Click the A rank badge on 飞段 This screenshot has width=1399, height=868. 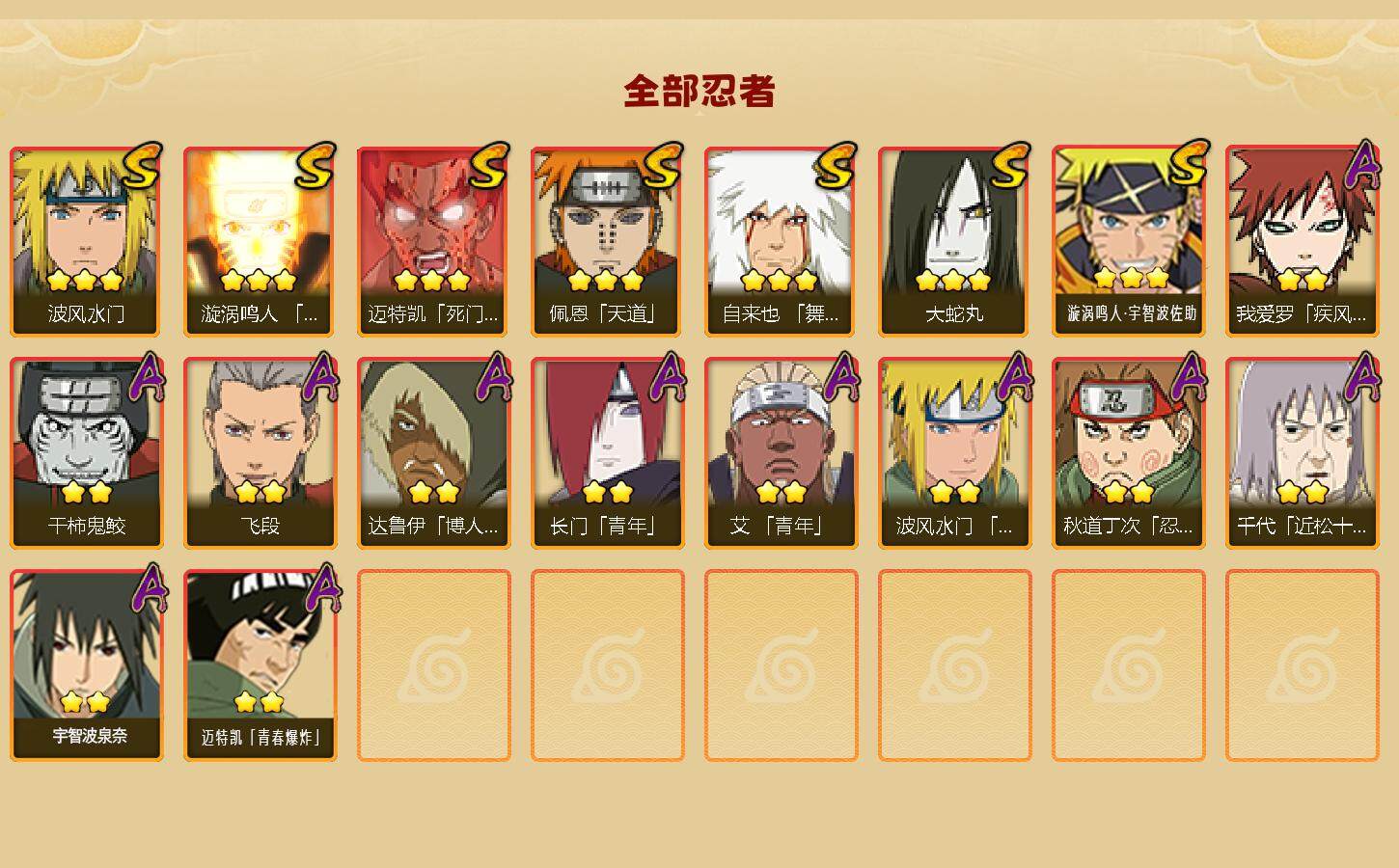click(x=319, y=376)
